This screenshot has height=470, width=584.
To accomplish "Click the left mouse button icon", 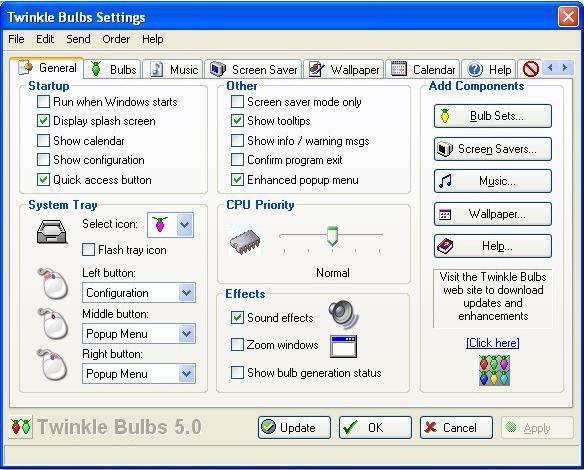I will (x=53, y=283).
